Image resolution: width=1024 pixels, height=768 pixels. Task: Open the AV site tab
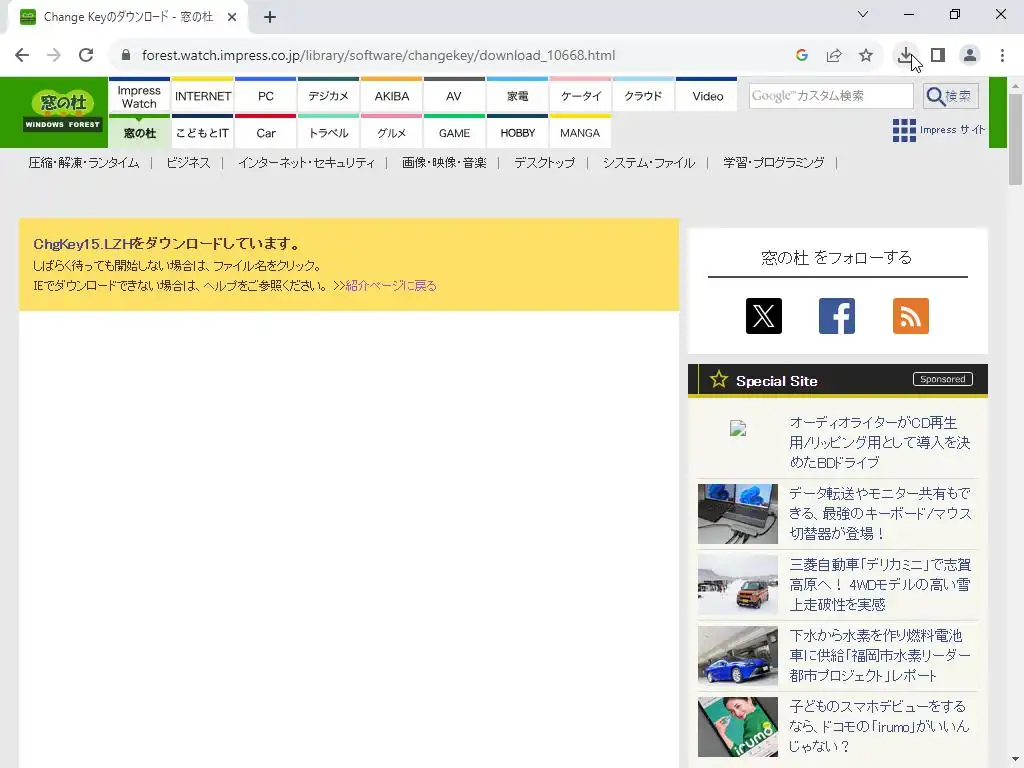[x=454, y=96]
